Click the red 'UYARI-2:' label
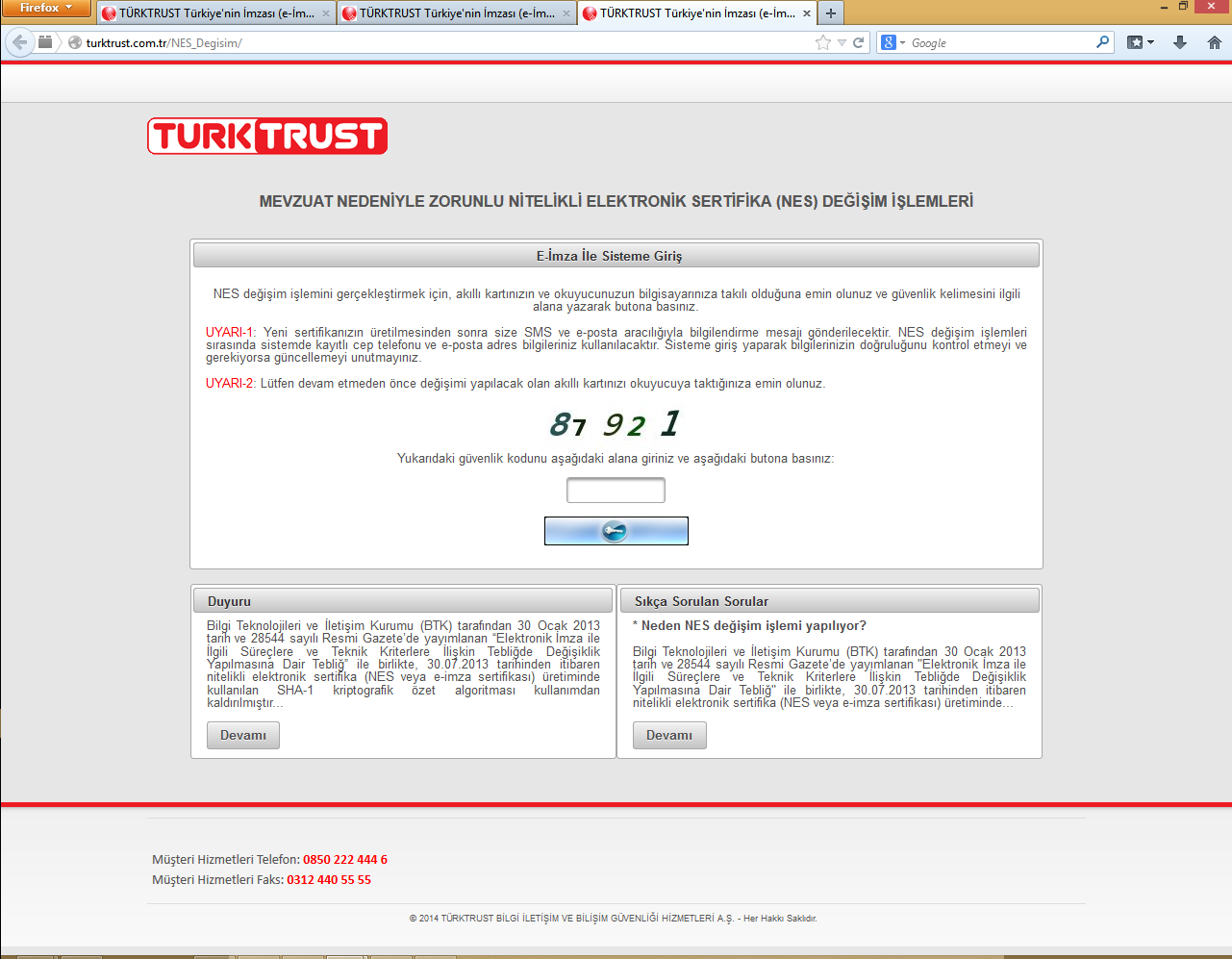This screenshot has width=1232, height=959. pyautogui.click(x=231, y=383)
